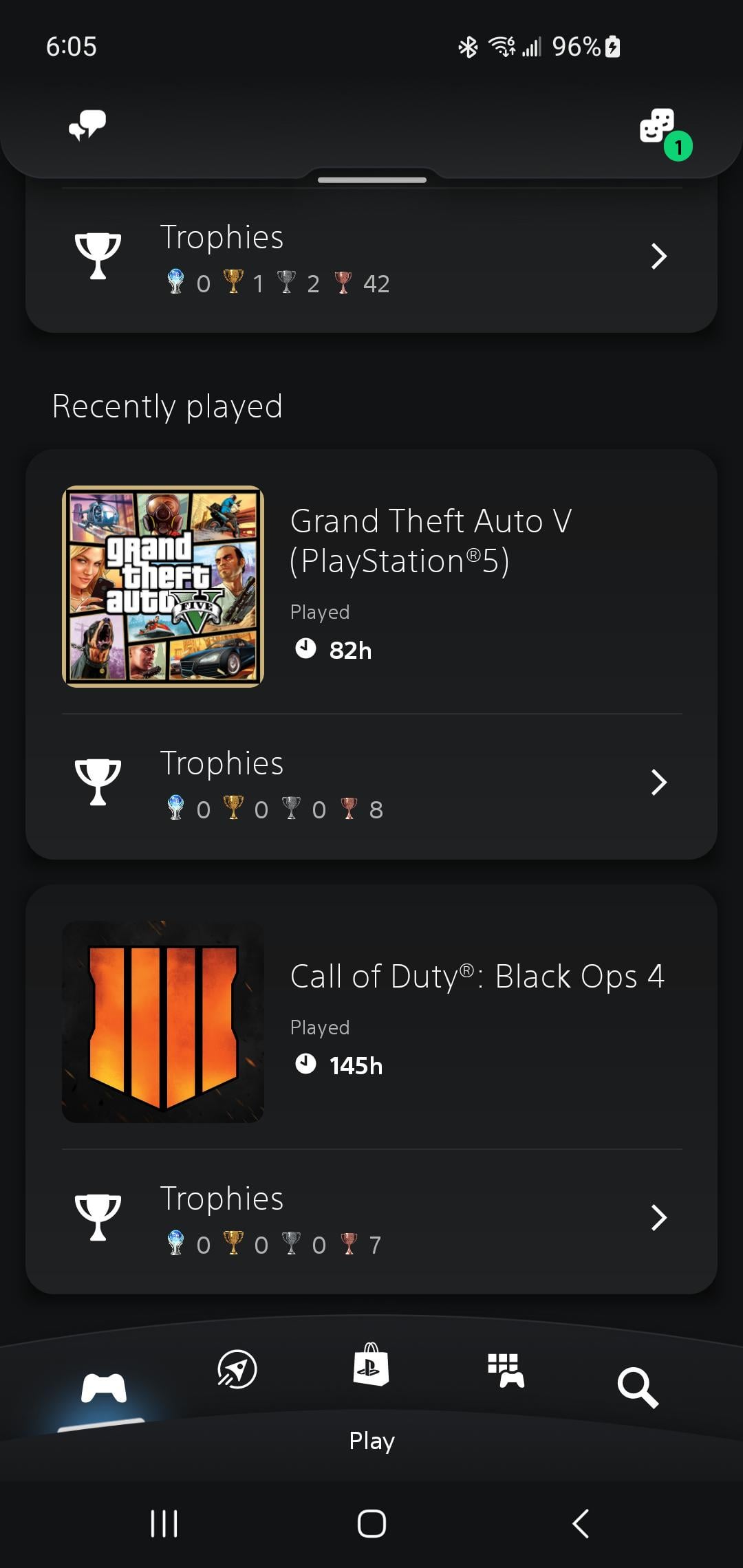Open the Explore compass tab
The width and height of the screenshot is (743, 1568).
tap(237, 1369)
